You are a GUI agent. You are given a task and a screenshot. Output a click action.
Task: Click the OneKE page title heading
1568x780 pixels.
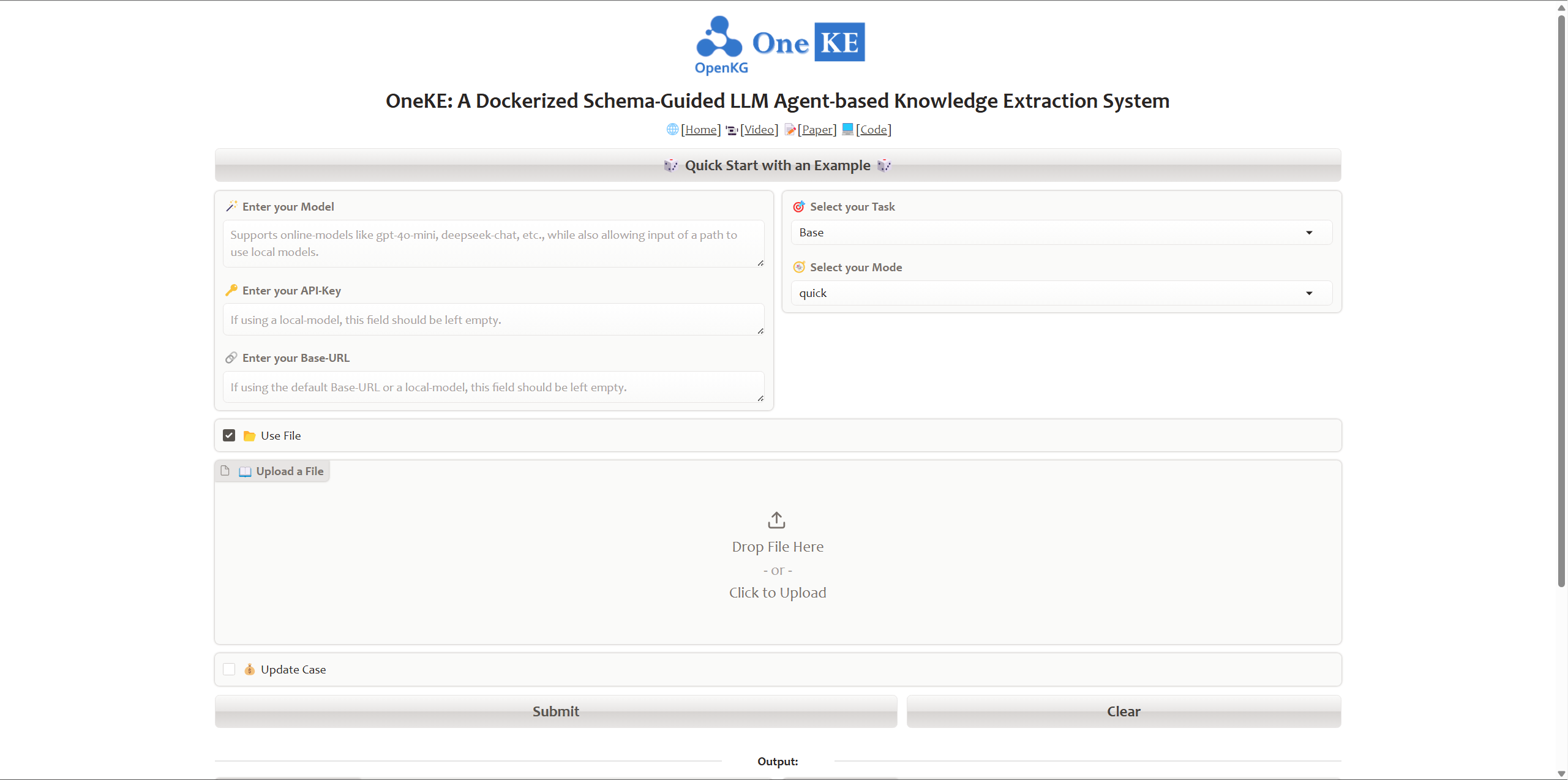pyautogui.click(x=778, y=100)
